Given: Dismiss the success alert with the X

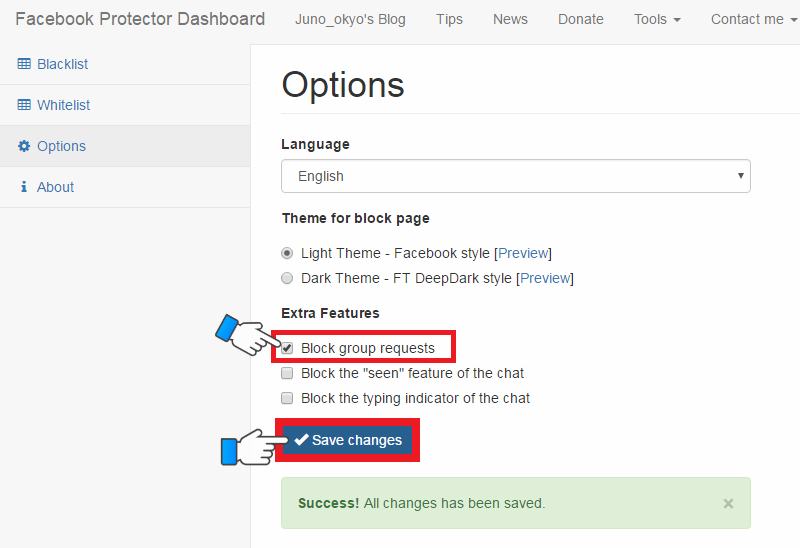Looking at the screenshot, I should click(x=728, y=504).
